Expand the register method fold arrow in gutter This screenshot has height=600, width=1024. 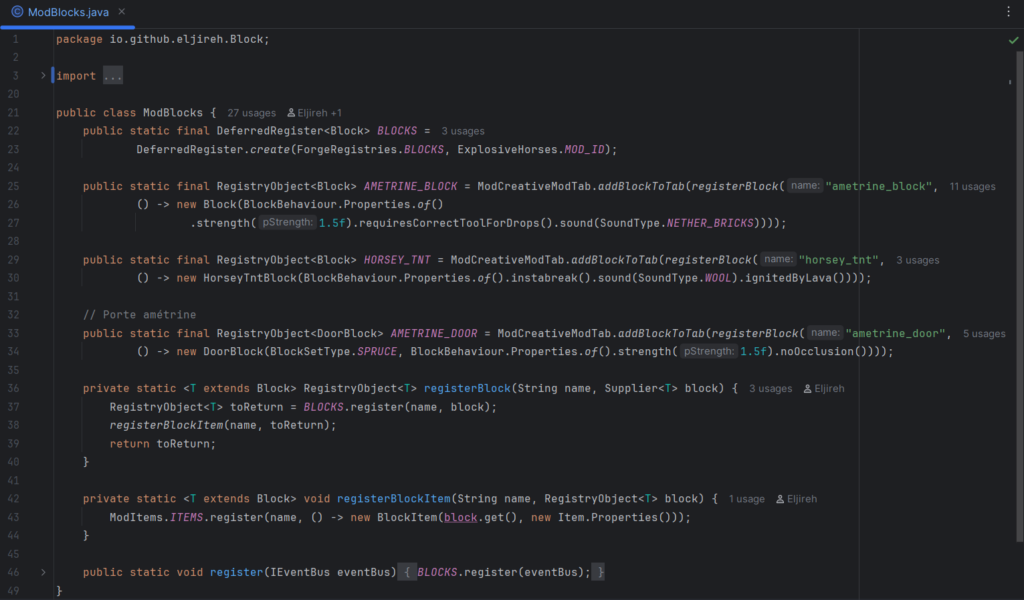pyautogui.click(x=42, y=572)
